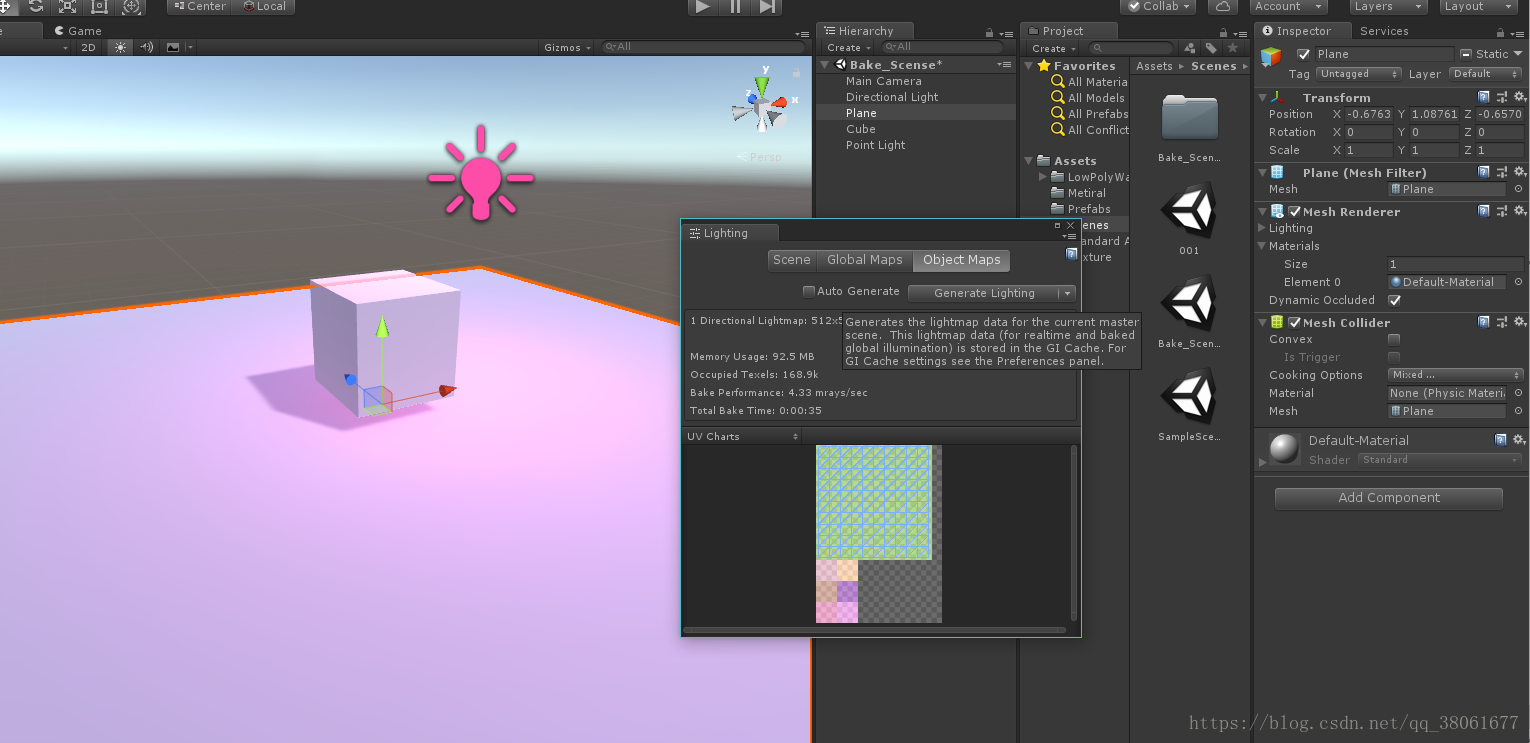Toggle the Plane active checkbox
The height and width of the screenshot is (743, 1530).
click(x=1303, y=54)
